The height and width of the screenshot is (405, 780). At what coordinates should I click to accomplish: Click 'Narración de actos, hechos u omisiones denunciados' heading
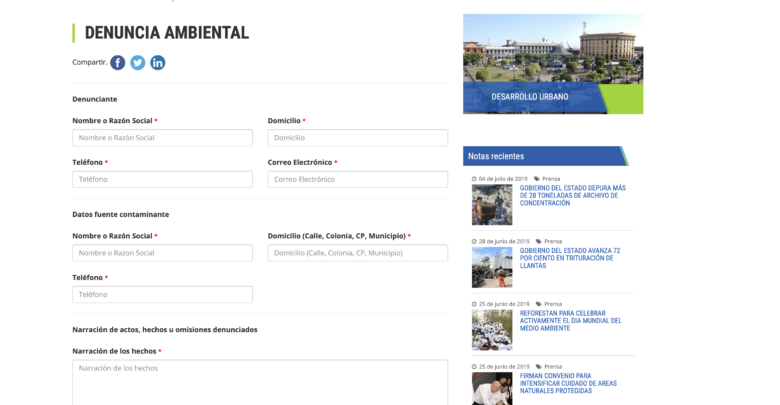165,330
